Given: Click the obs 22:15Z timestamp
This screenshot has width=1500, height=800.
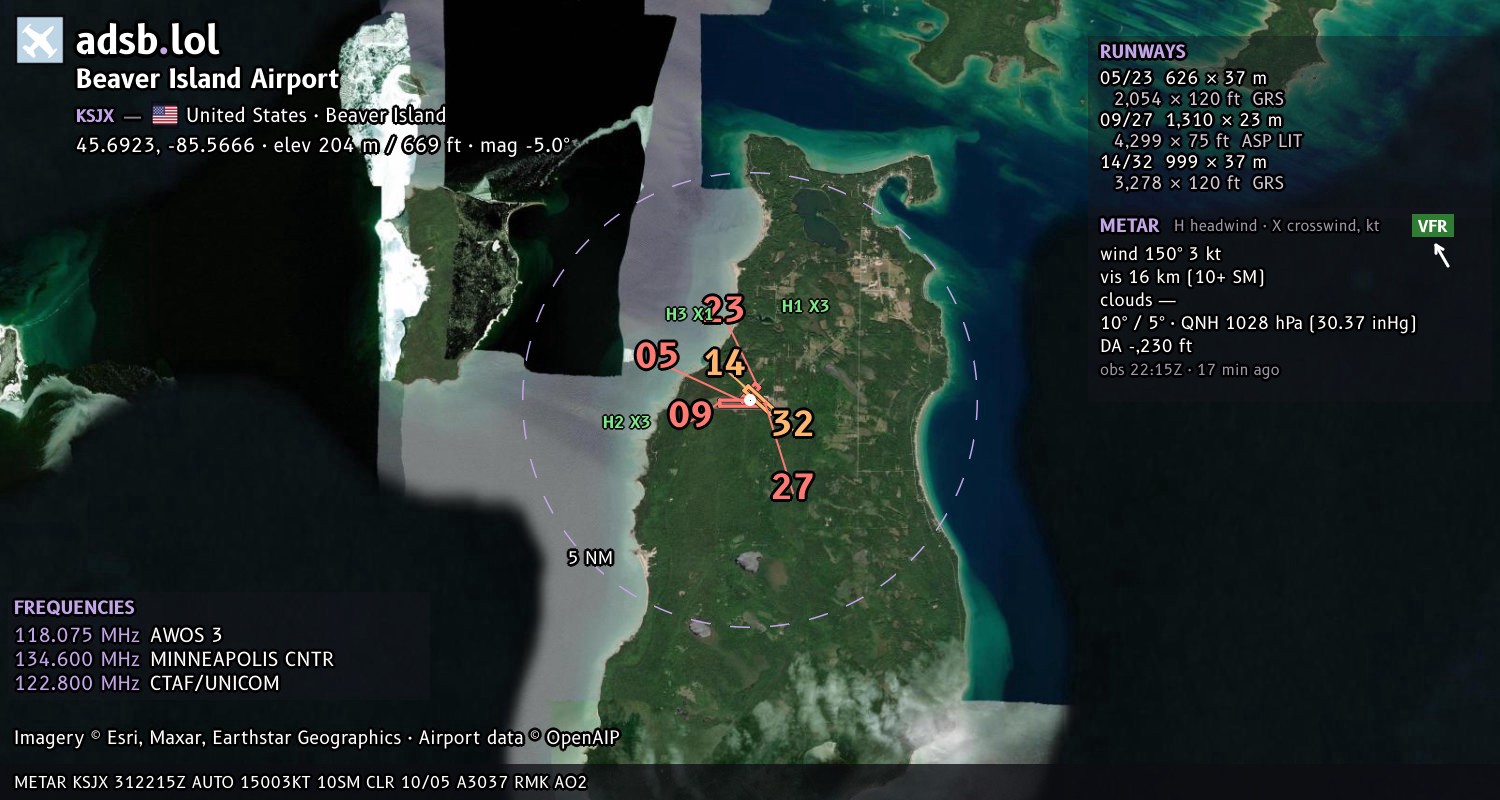Looking at the screenshot, I should tap(1189, 370).
